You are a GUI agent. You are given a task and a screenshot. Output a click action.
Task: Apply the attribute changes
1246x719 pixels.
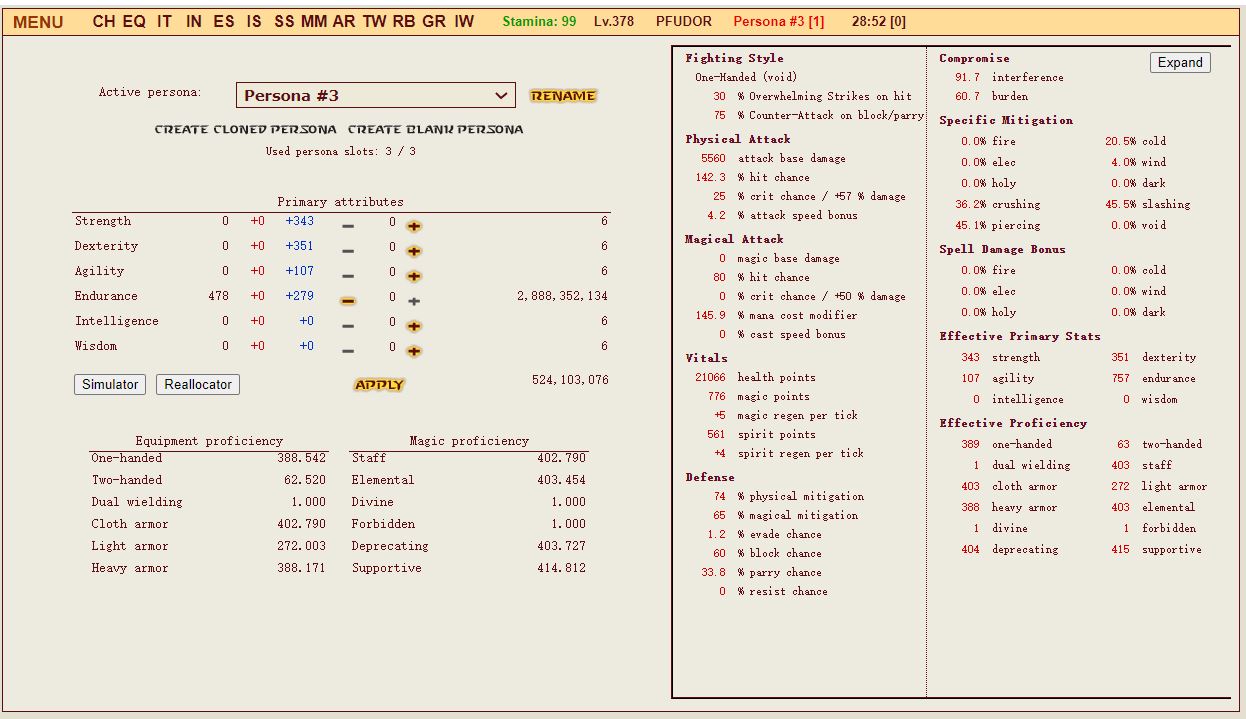point(379,385)
